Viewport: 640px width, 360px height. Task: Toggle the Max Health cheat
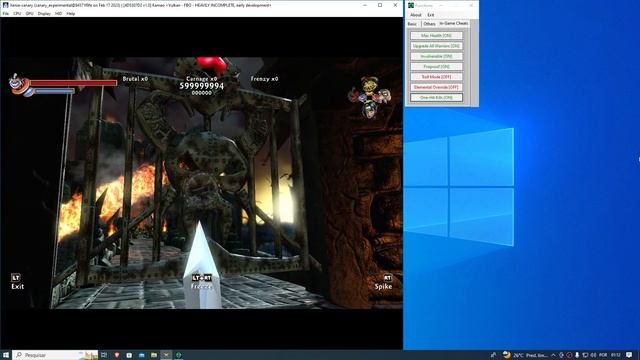click(x=436, y=36)
